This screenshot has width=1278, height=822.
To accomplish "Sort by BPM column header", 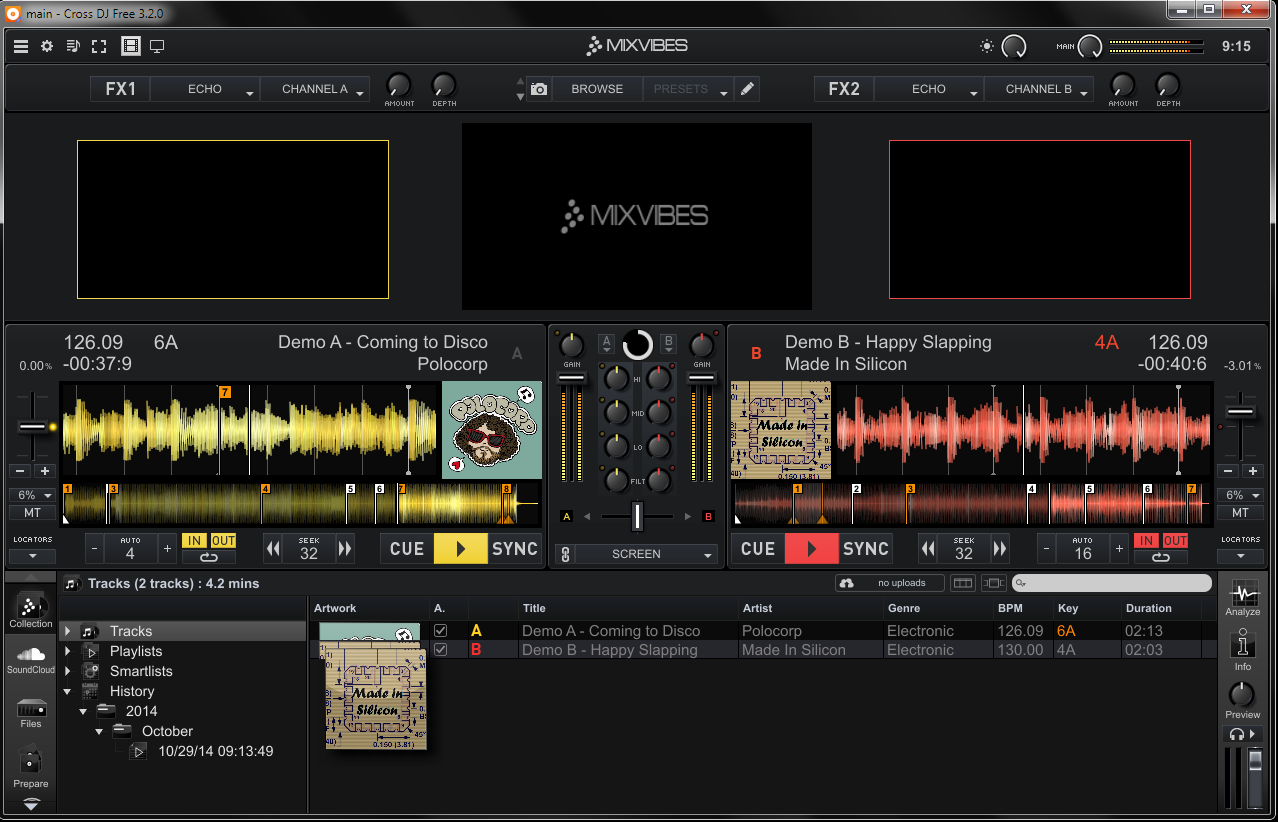I will (x=1010, y=608).
